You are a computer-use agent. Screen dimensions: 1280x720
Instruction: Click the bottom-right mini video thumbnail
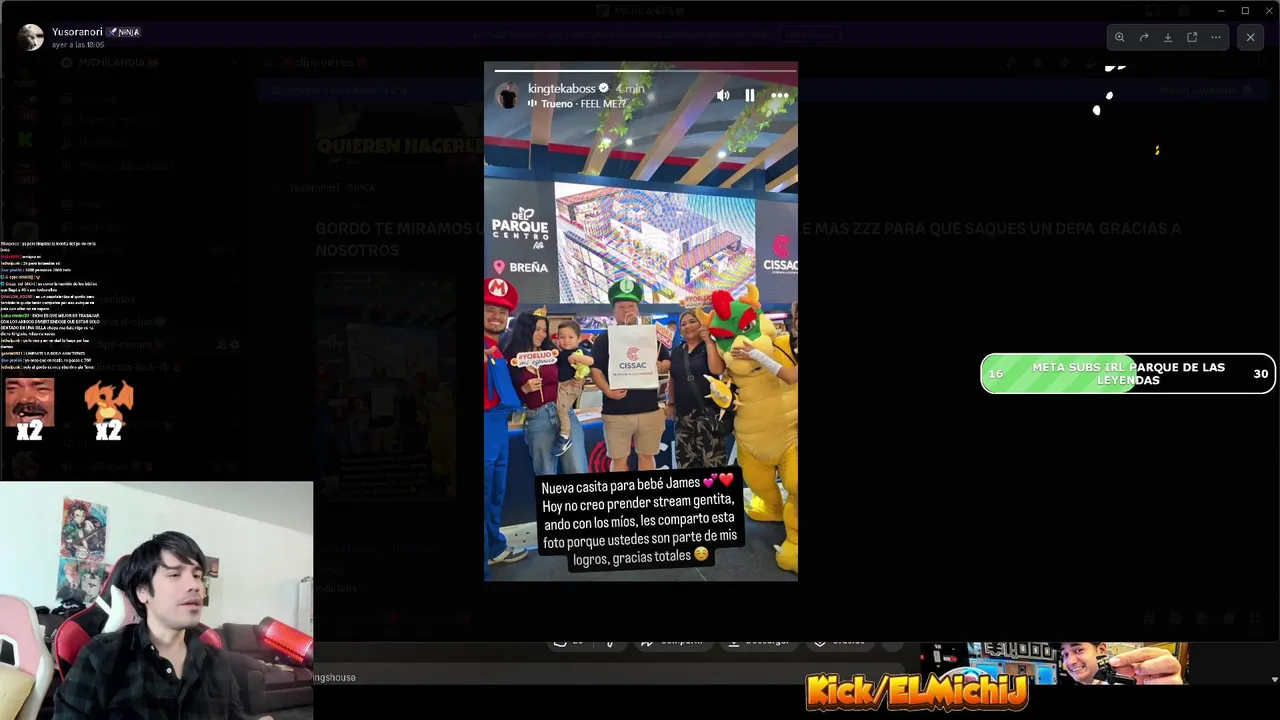[x=1054, y=663]
